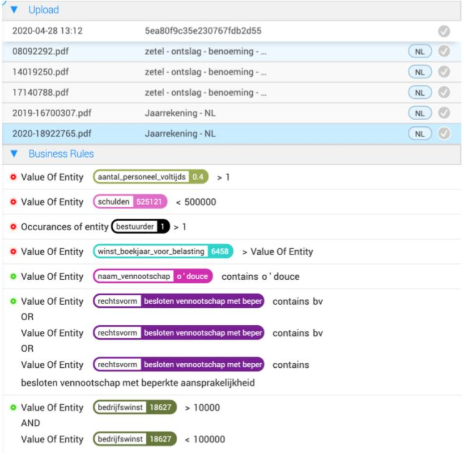The height and width of the screenshot is (453, 464).
Task: Click naam_vennootschap o'douce entity tag
Action: [x=153, y=276]
